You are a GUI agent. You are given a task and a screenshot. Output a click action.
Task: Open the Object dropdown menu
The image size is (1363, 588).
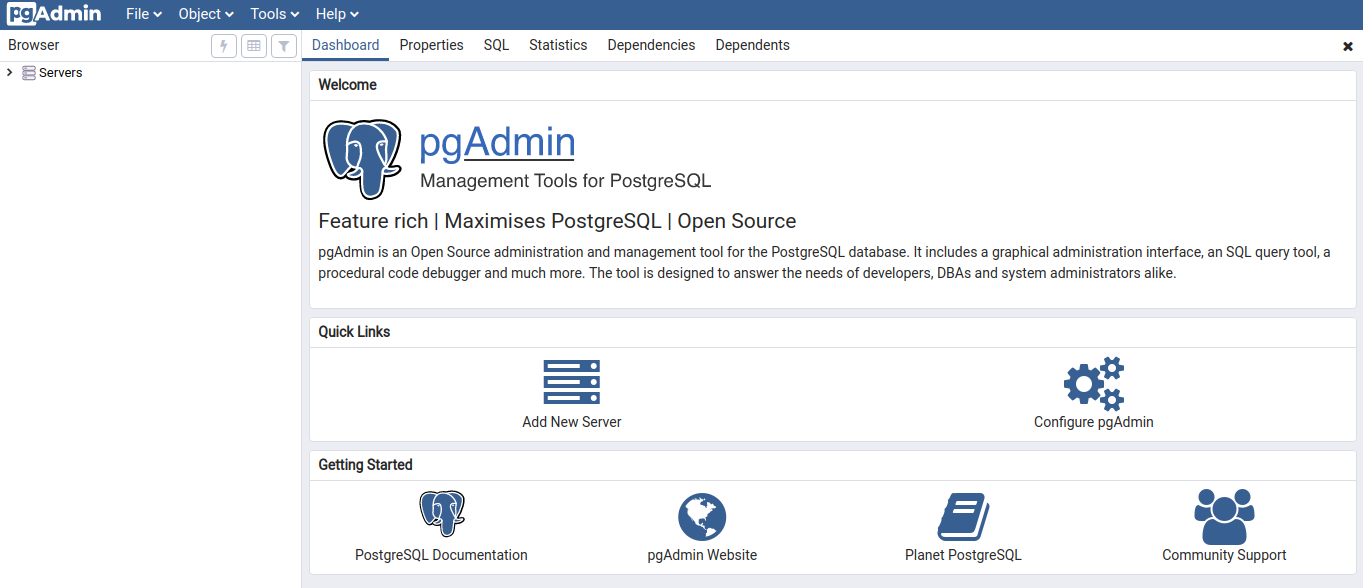[205, 13]
